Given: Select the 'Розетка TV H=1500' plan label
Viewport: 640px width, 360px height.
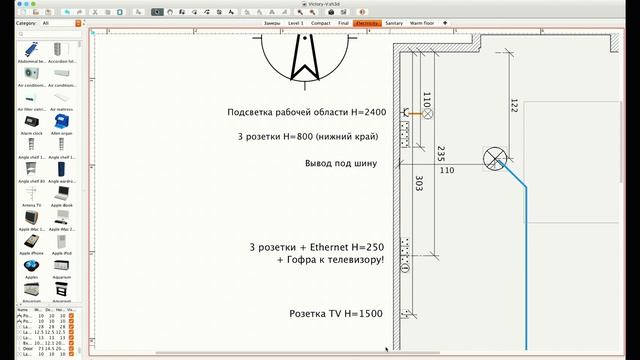Looking at the screenshot, I should pyautogui.click(x=336, y=313).
